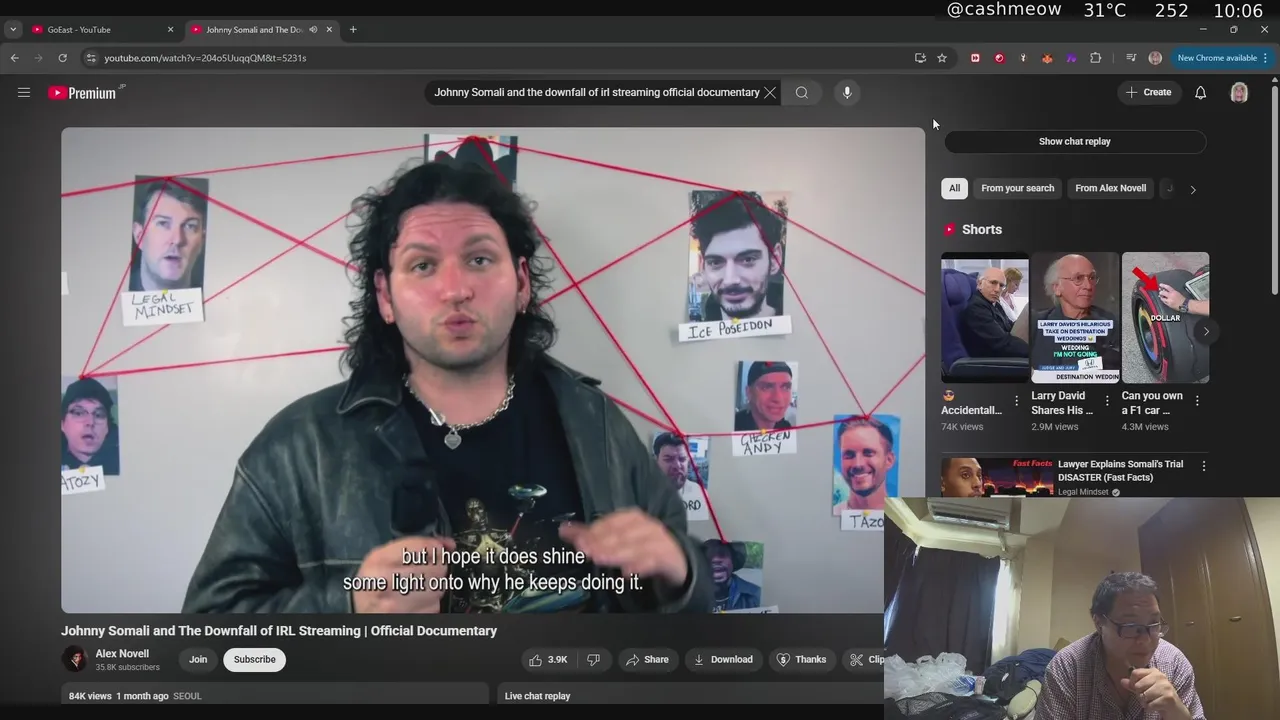Open the red fast-forward extension icon

(x=975, y=58)
